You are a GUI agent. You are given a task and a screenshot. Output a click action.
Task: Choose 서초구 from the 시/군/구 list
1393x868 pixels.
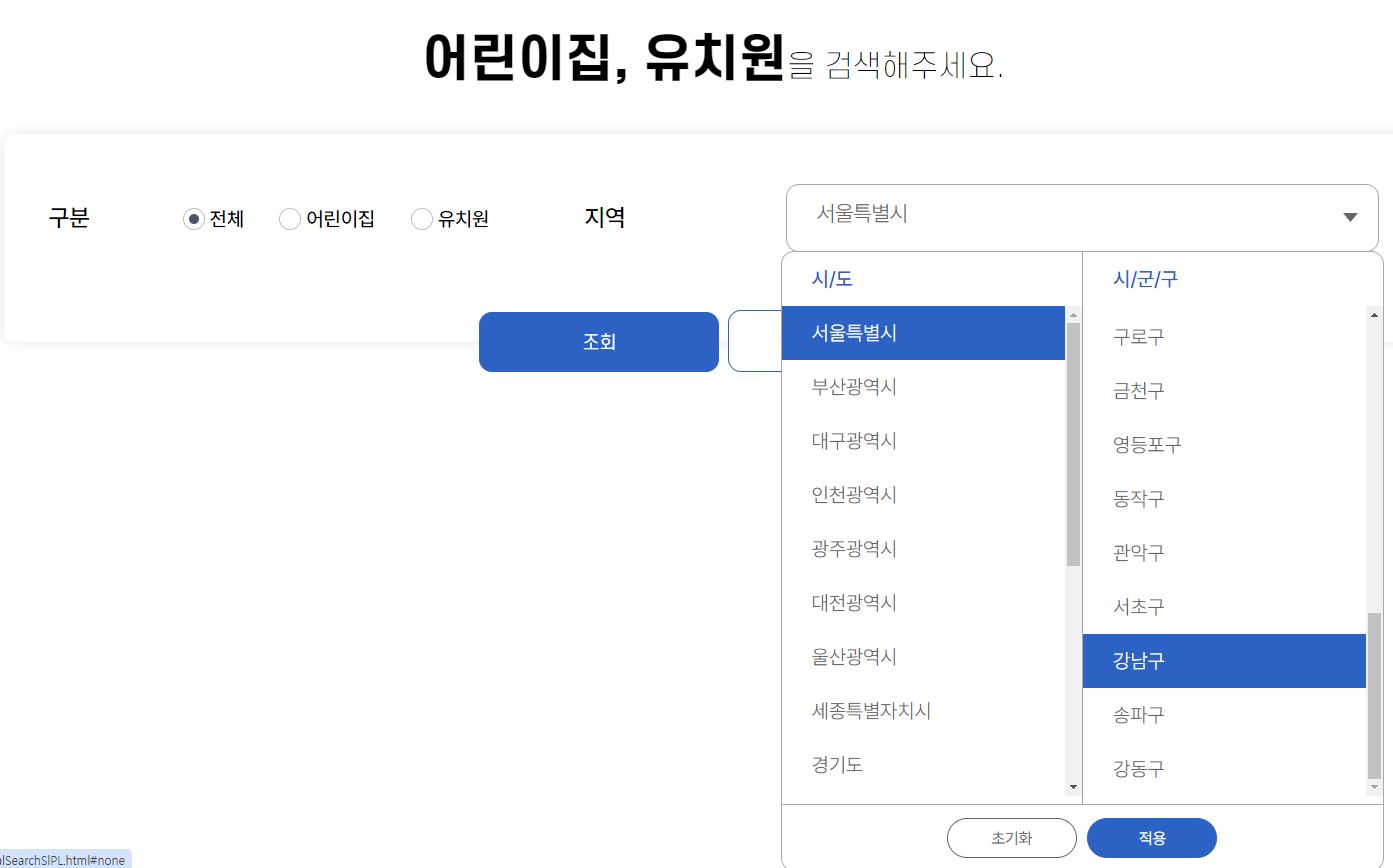tap(1137, 606)
